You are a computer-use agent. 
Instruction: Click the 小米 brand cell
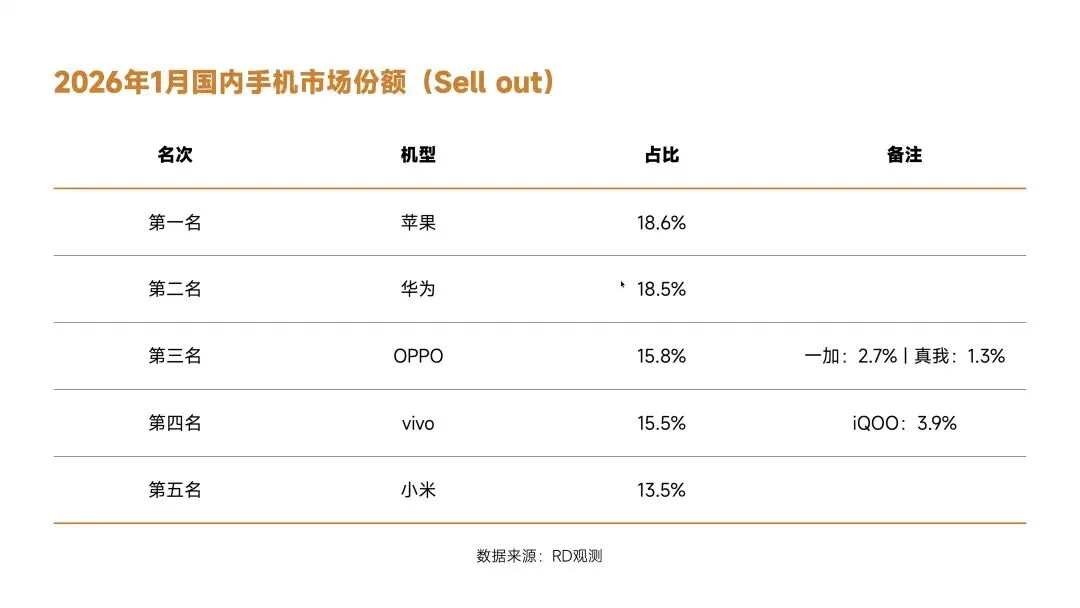pyautogui.click(x=418, y=490)
